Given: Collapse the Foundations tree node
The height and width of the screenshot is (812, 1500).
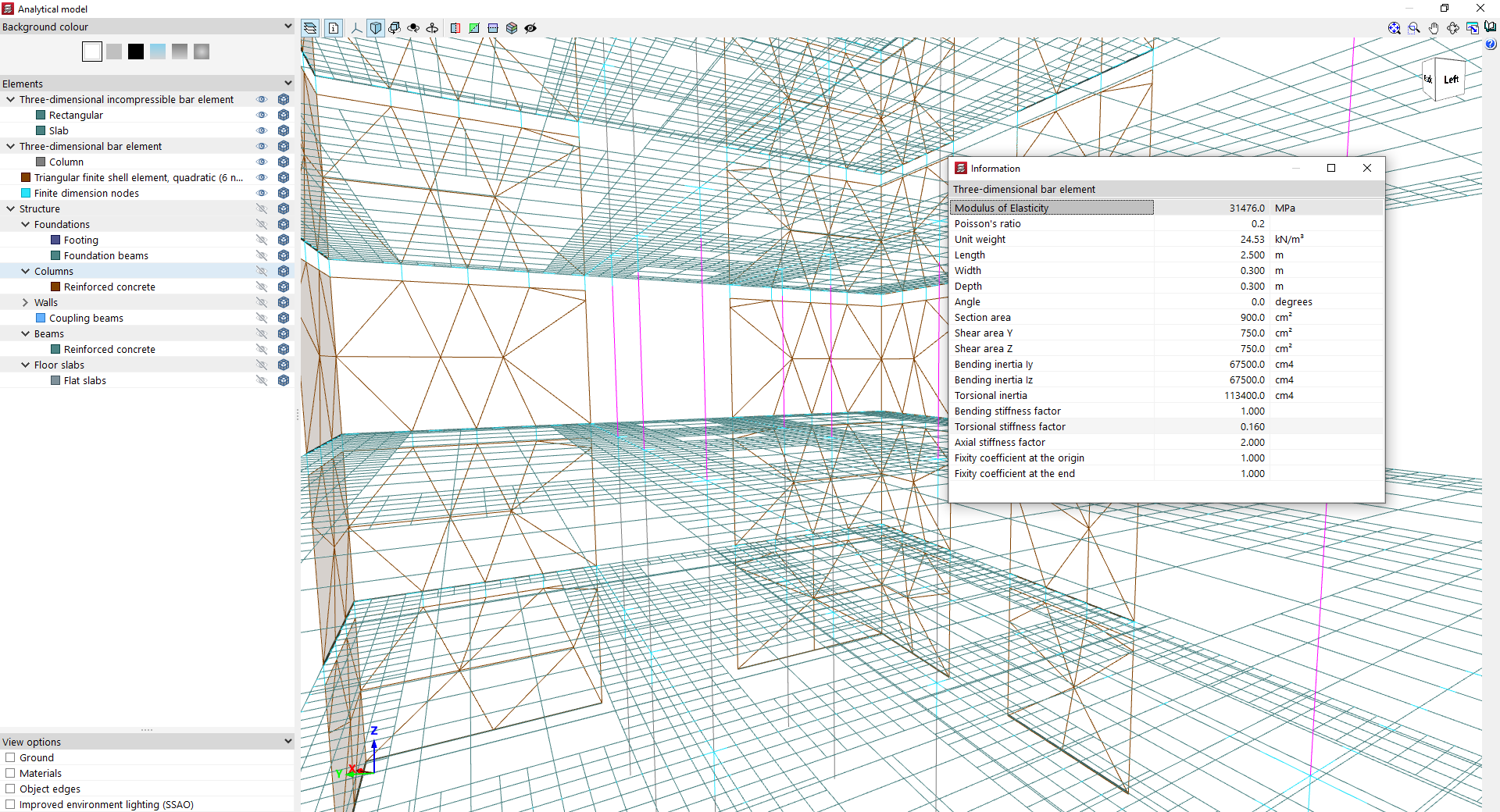Looking at the screenshot, I should [26, 224].
